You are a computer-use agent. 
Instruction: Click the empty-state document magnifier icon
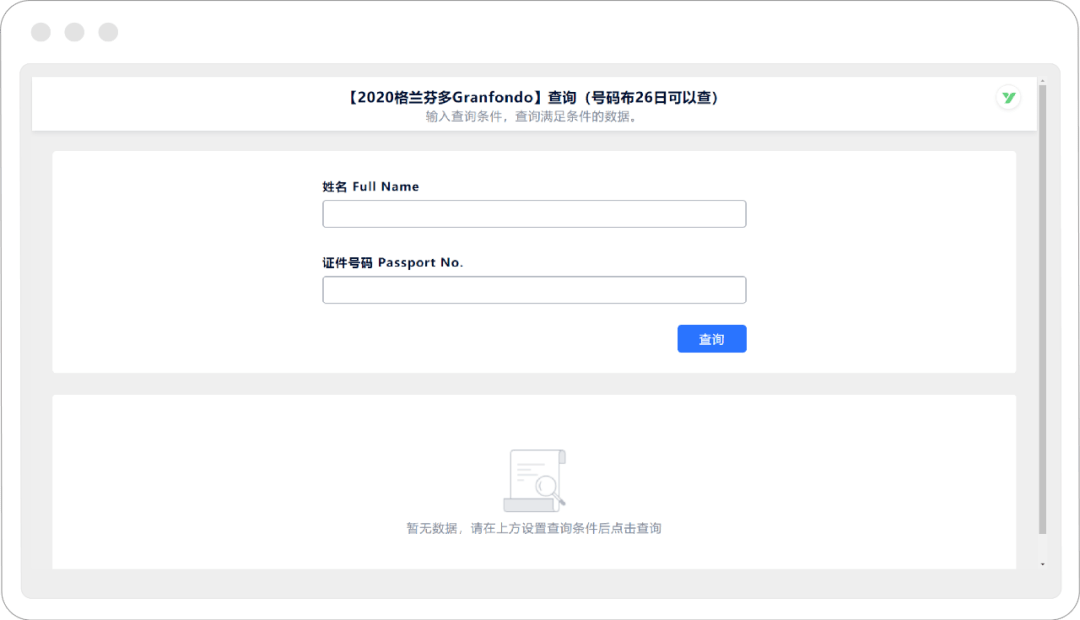click(534, 480)
